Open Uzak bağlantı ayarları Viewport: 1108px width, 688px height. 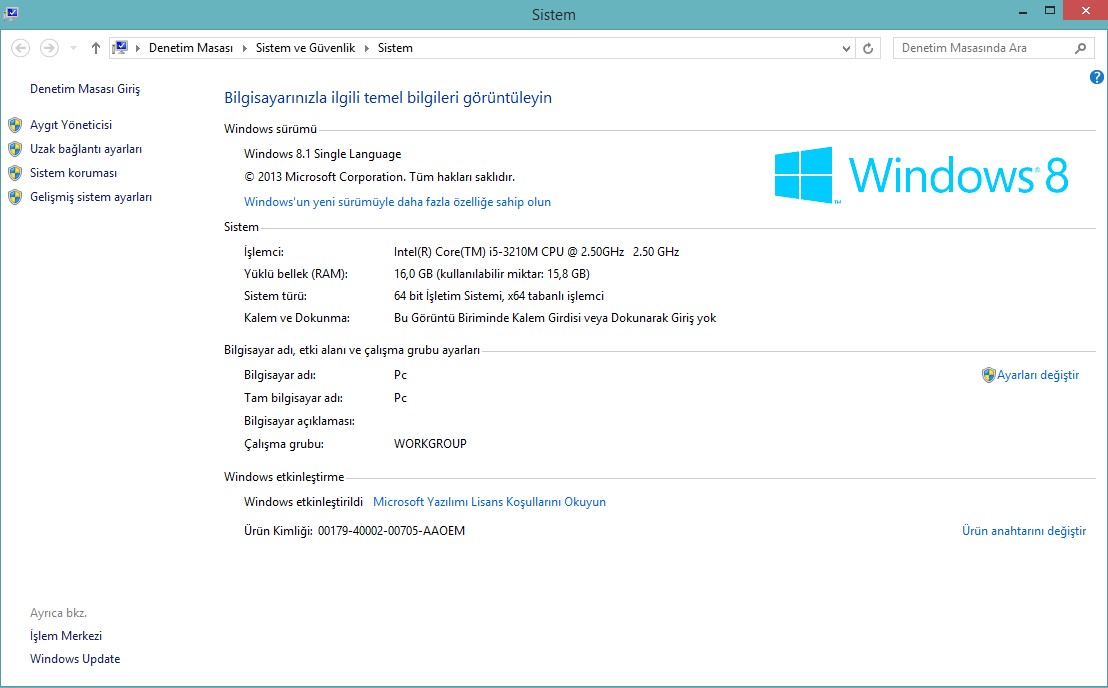coord(86,149)
